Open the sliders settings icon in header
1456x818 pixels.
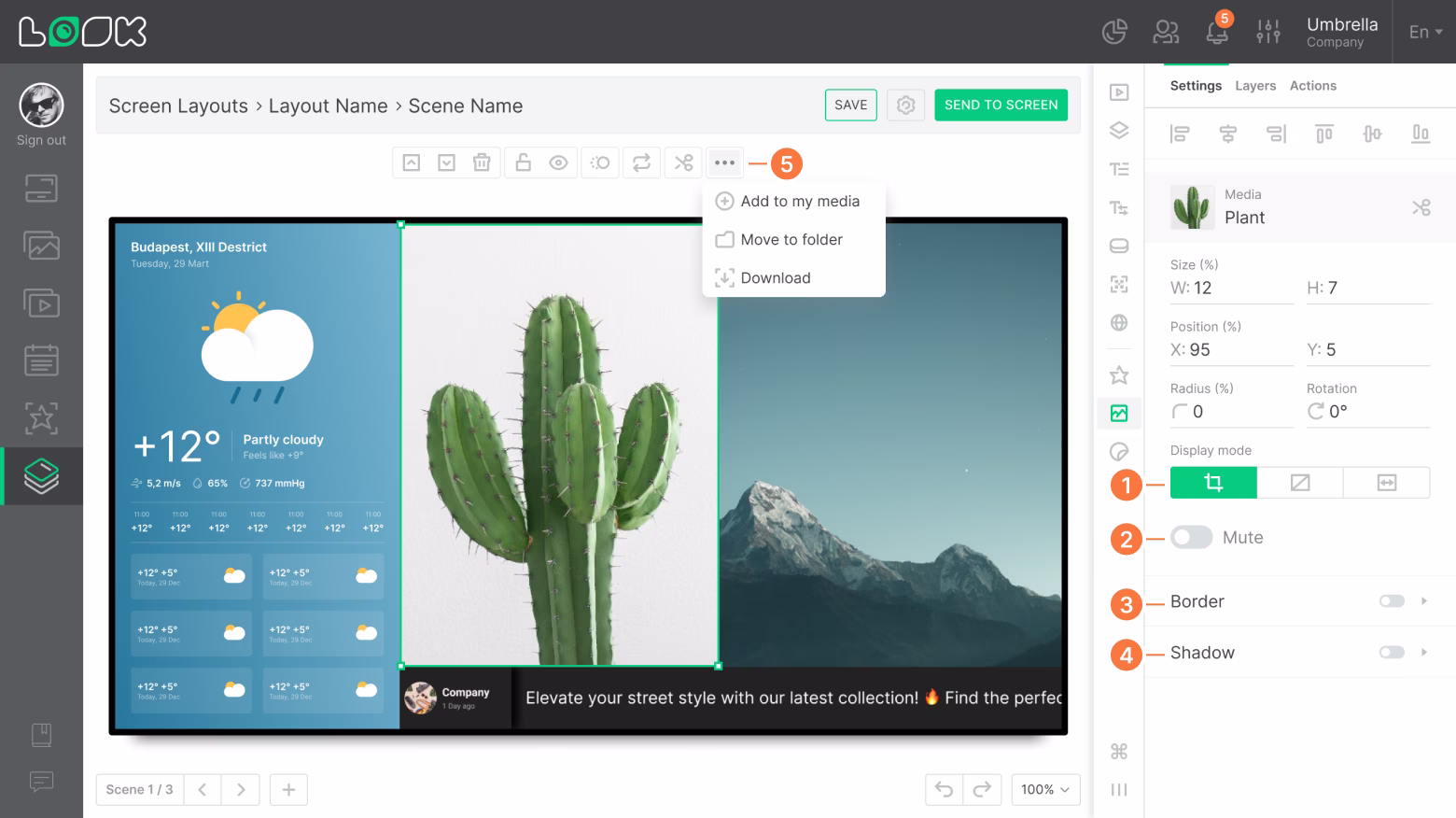pos(1268,32)
